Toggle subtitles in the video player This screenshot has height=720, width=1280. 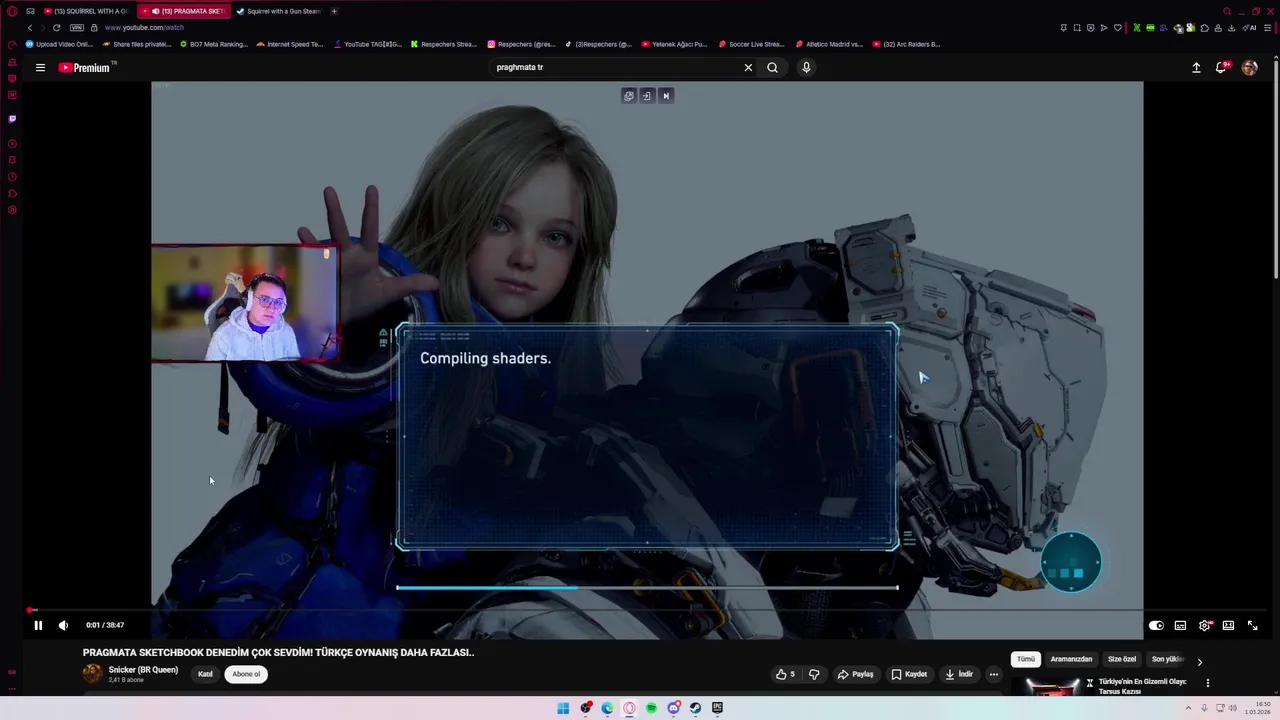coord(1180,625)
